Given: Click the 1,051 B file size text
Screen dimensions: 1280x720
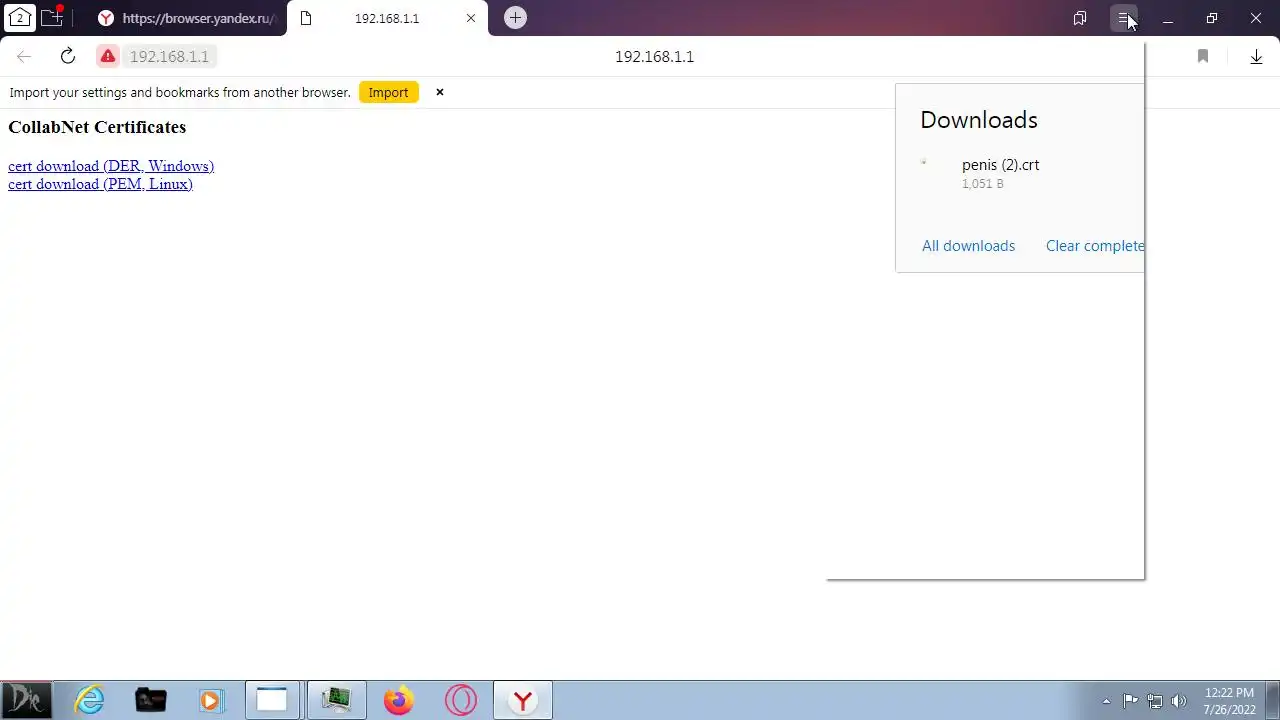Looking at the screenshot, I should click(x=982, y=184).
